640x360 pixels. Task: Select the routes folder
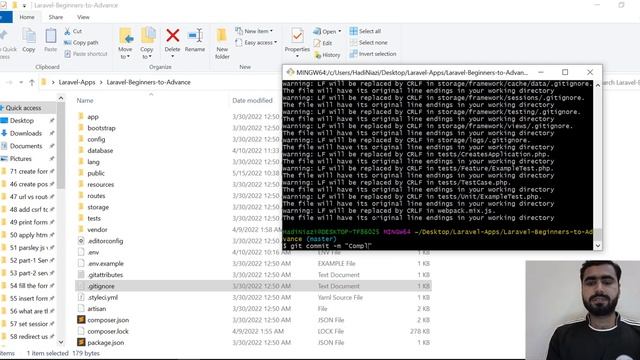[96, 196]
